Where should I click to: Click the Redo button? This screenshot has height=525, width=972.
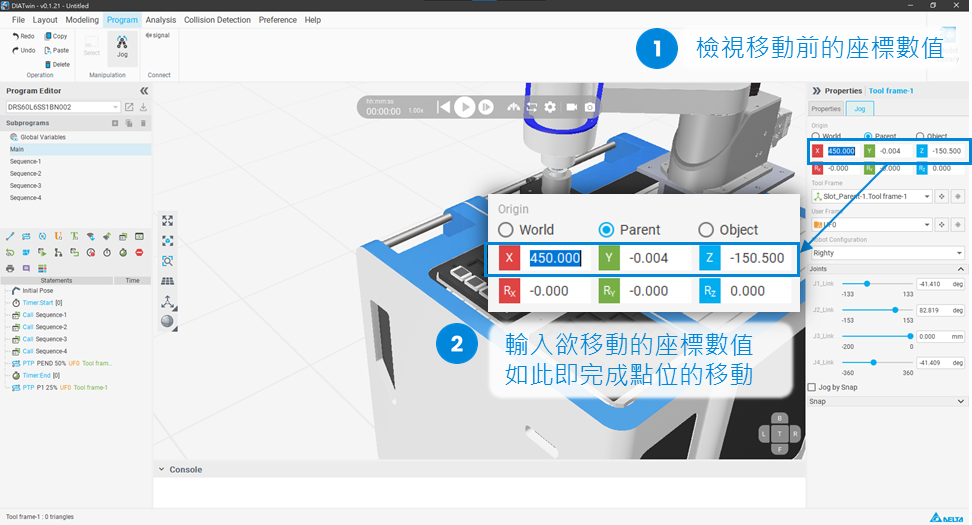click(23, 36)
